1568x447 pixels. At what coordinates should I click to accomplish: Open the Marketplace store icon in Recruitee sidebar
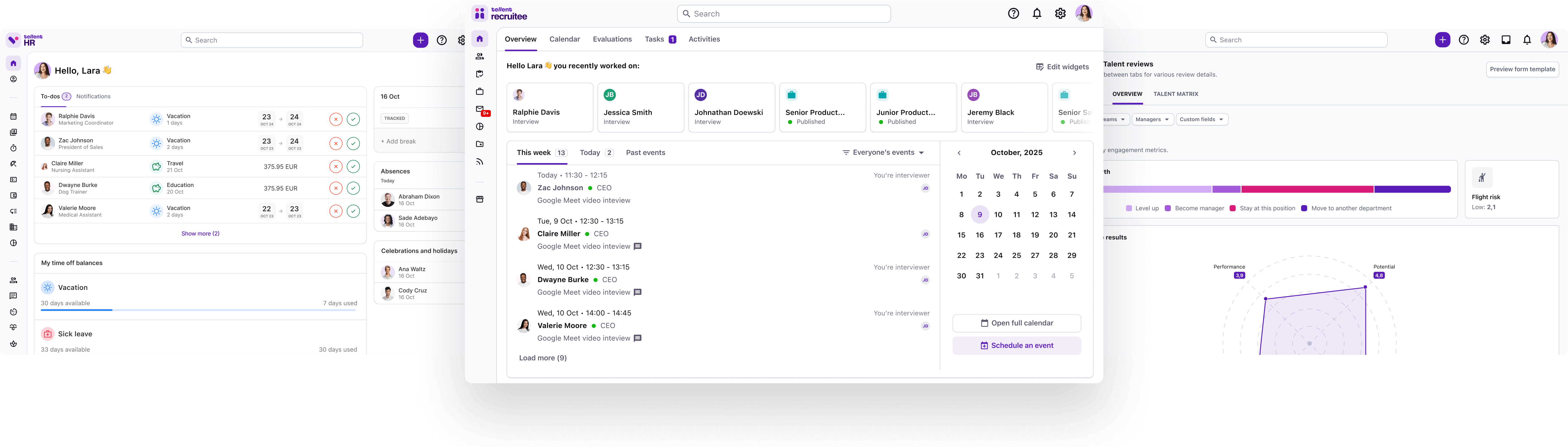click(480, 199)
